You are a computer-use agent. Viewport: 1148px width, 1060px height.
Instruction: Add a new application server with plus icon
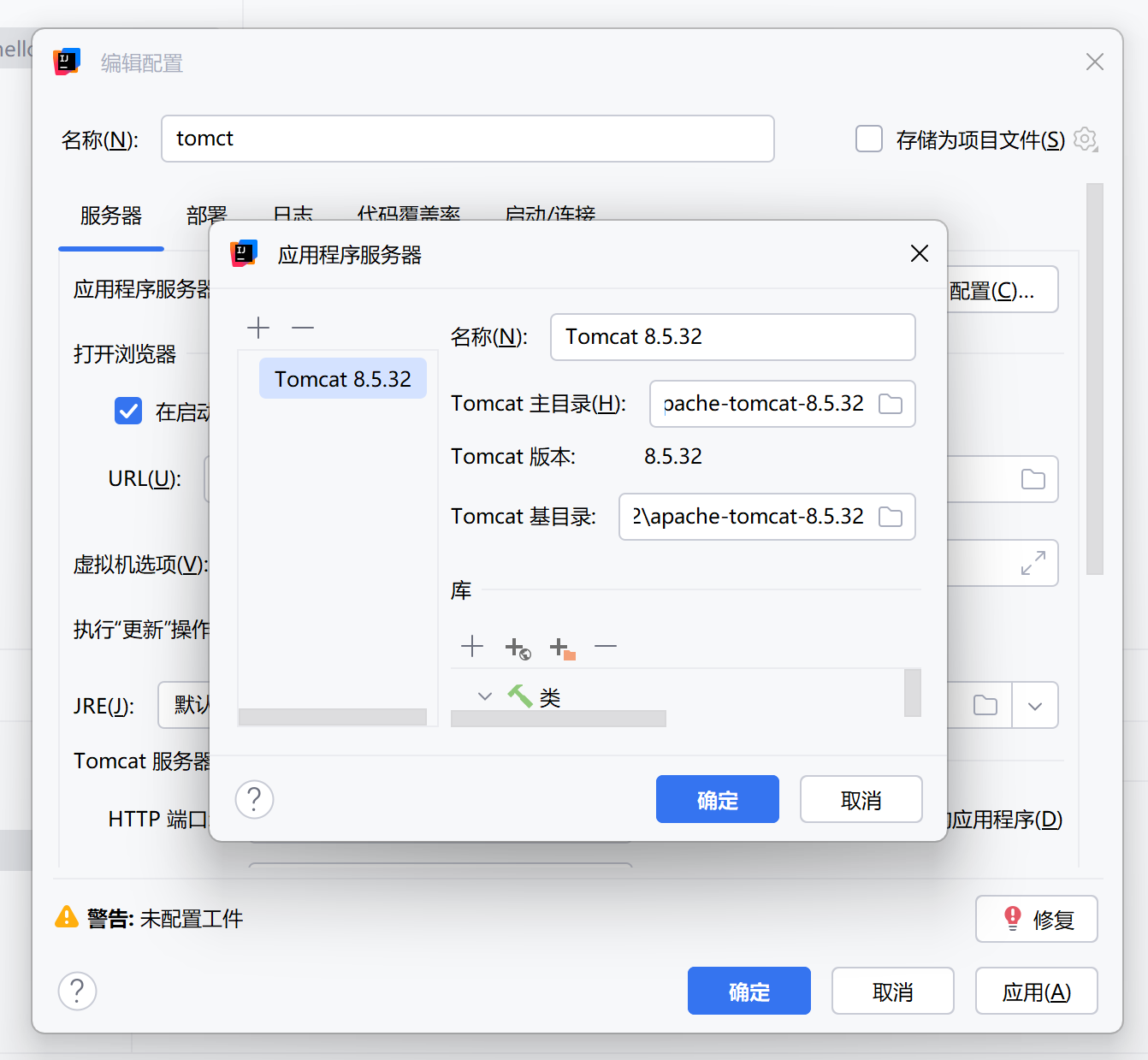(x=258, y=328)
